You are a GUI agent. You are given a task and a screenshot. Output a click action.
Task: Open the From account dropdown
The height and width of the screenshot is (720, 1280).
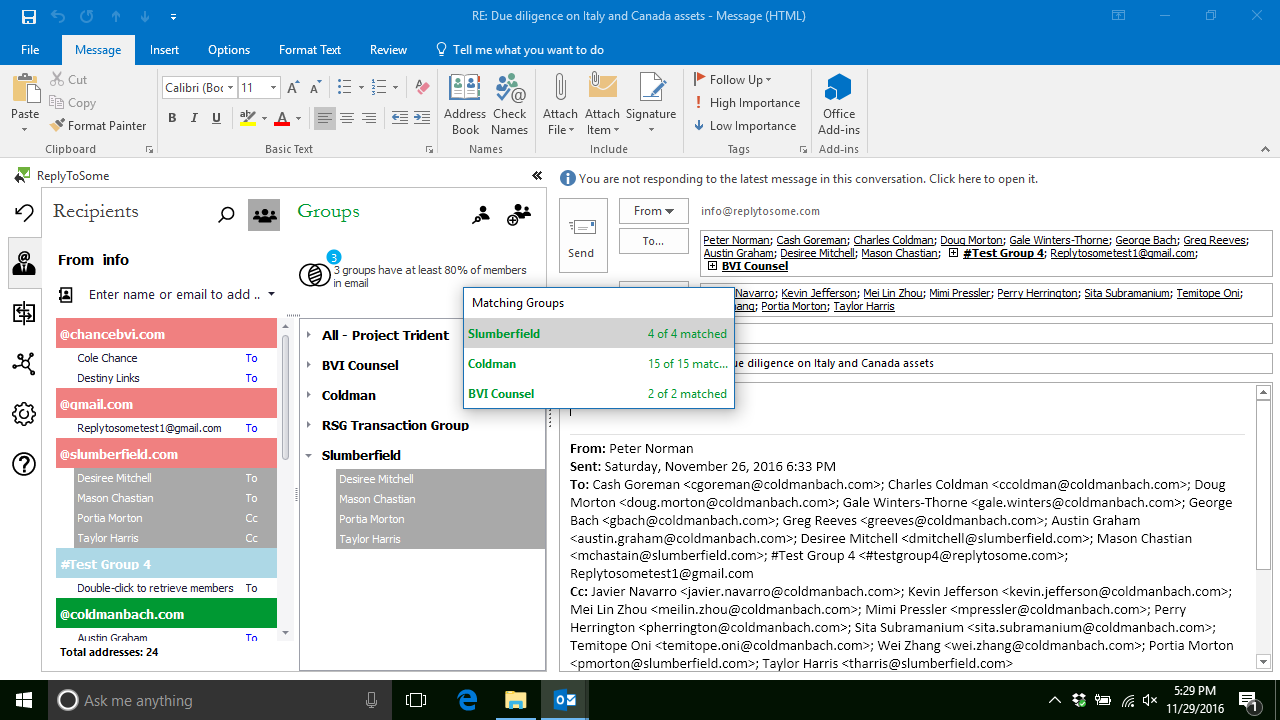[x=654, y=211]
